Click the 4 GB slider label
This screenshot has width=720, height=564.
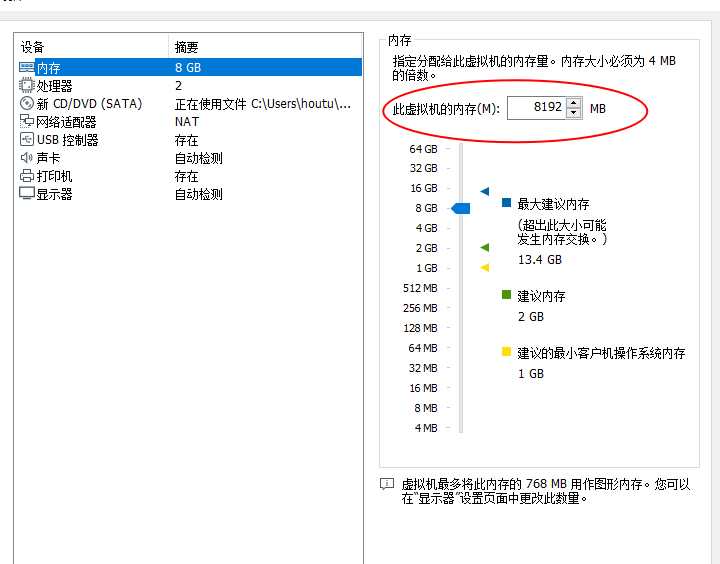(x=427, y=228)
